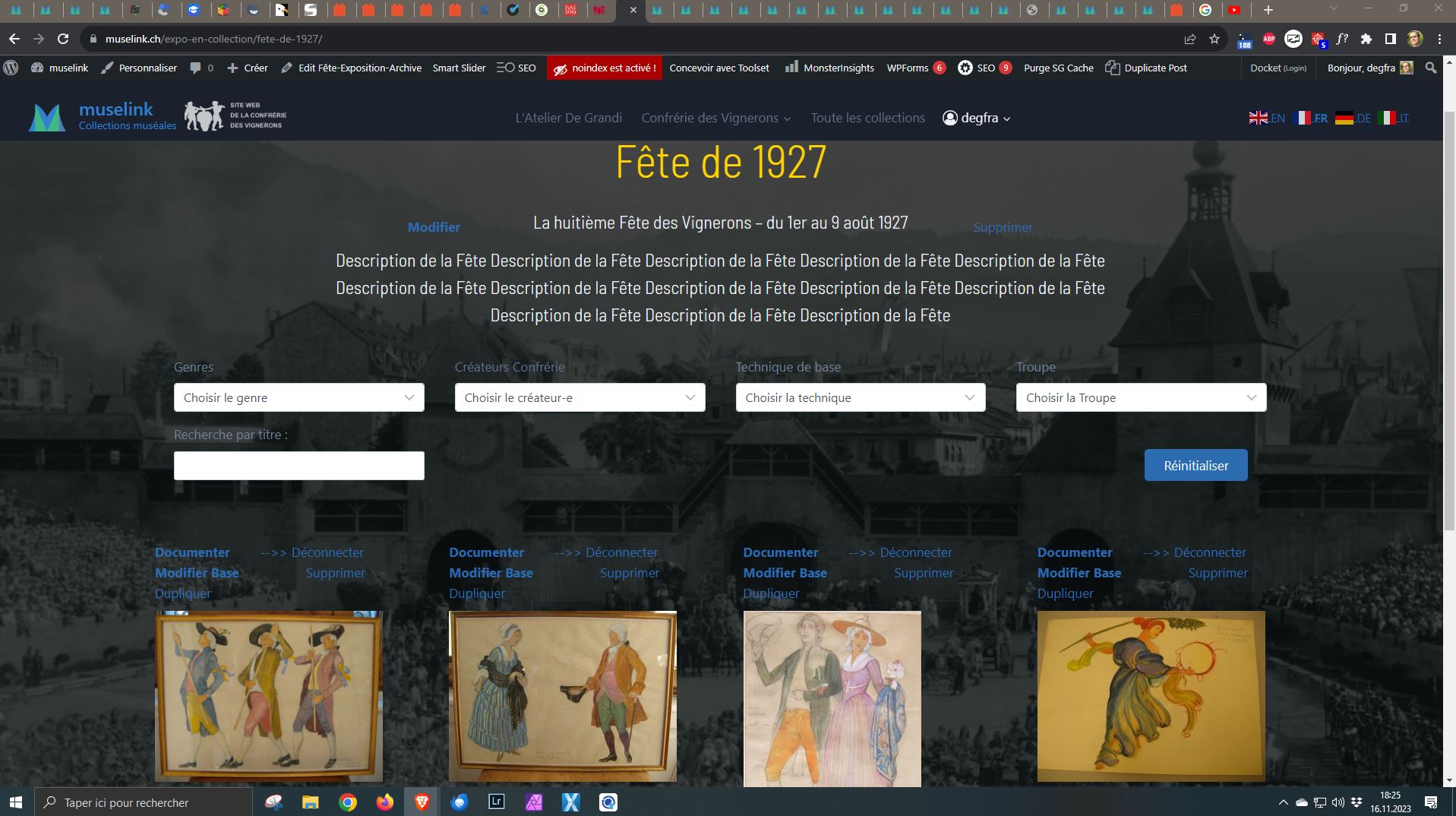Open the tambourine dancer artwork thumbnail
The image size is (1456, 816).
point(1151,697)
